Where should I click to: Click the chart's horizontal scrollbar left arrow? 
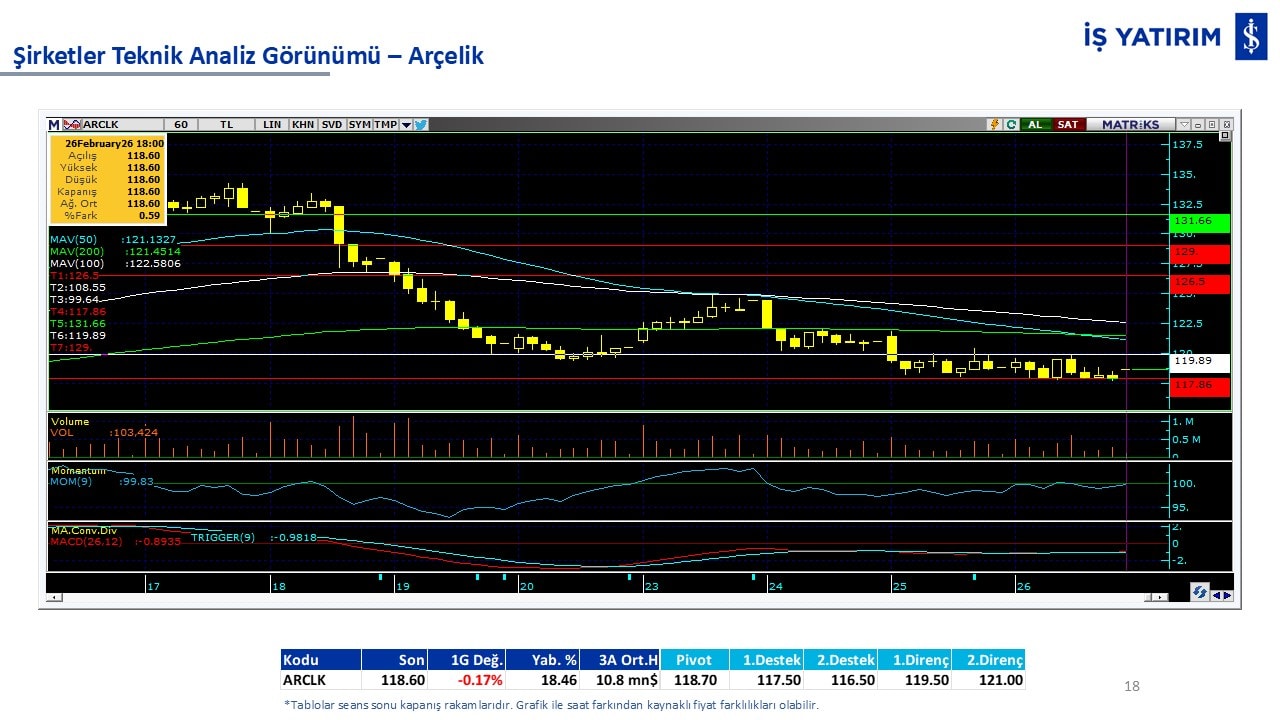tap(53, 597)
